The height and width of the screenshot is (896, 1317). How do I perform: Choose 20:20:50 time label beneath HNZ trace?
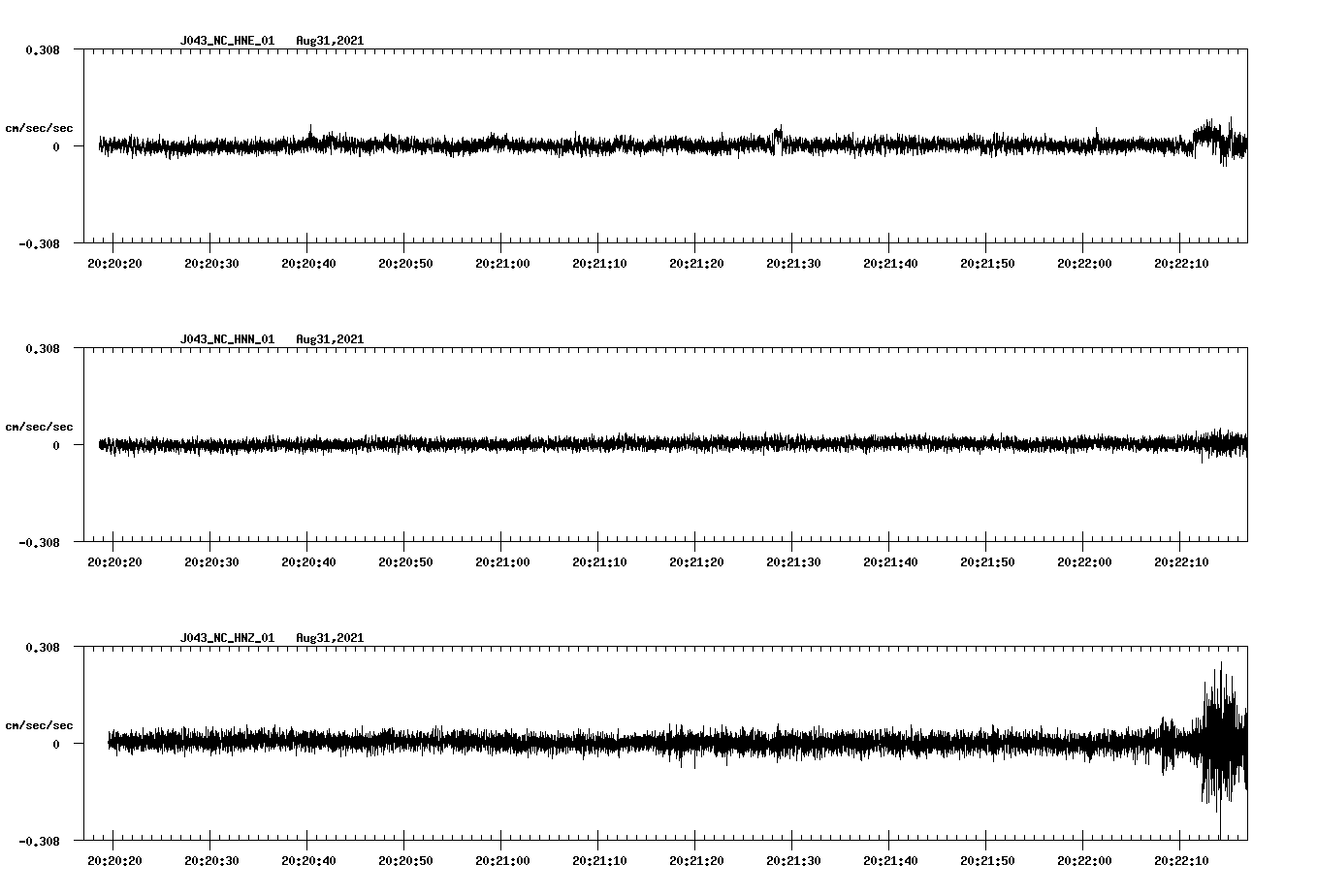405,860
